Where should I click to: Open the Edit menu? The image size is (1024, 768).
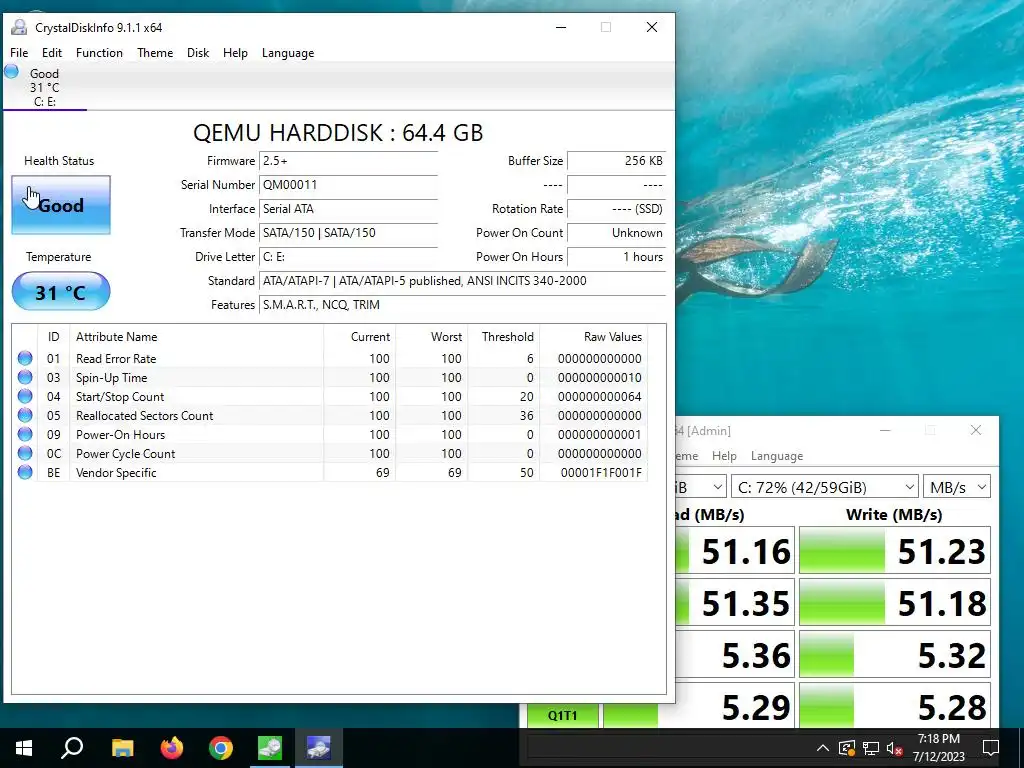click(52, 53)
